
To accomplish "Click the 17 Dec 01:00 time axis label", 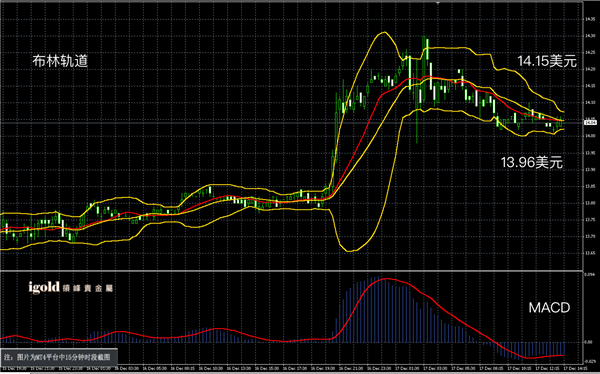I will click(x=407, y=368).
